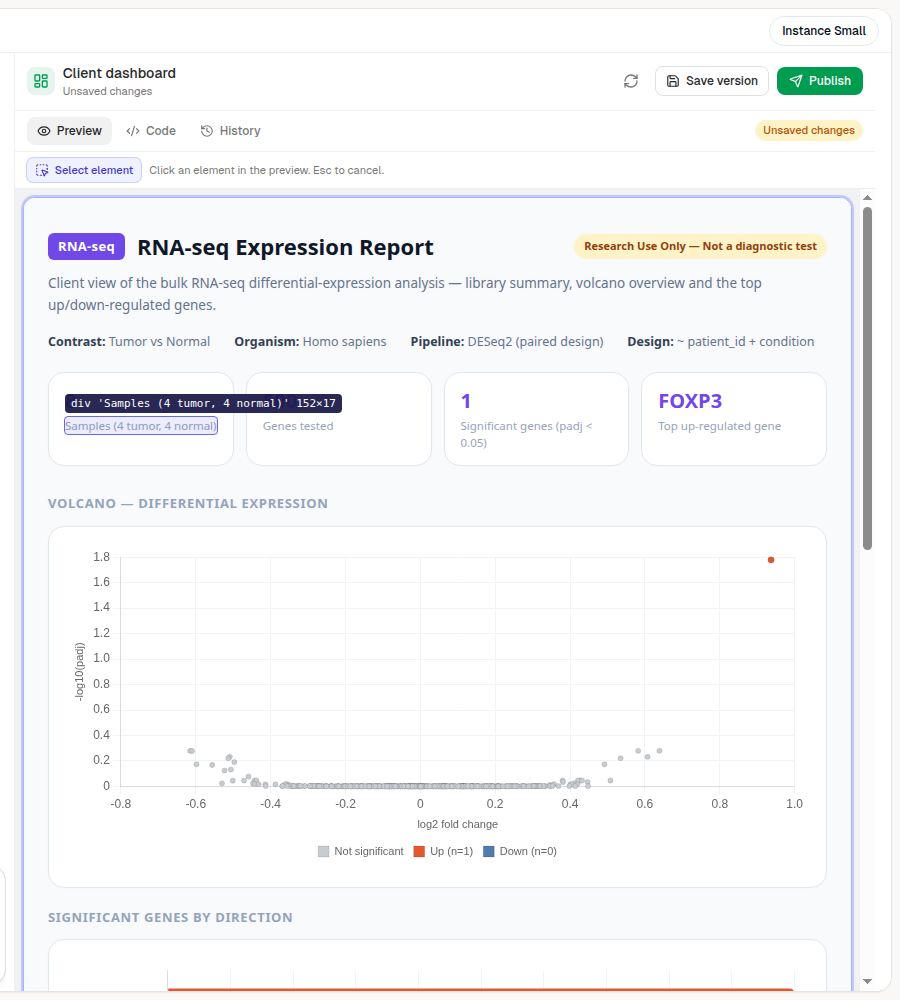Viewport: 900px width, 1000px height.
Task: Toggle Not significant legend entry
Action: coord(360,851)
